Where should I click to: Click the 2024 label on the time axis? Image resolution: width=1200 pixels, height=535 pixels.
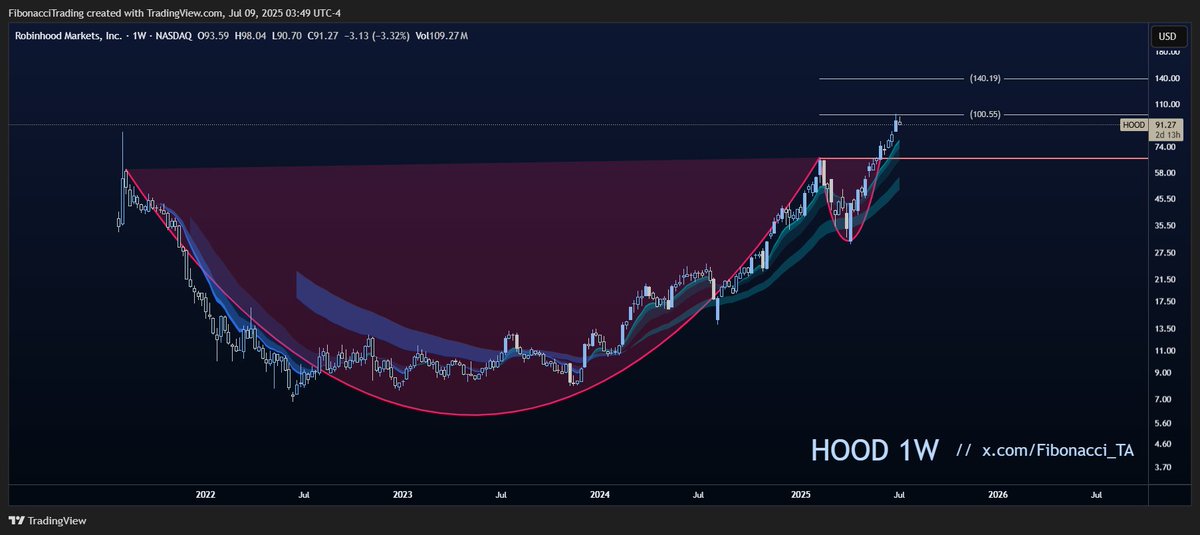[x=600, y=494]
